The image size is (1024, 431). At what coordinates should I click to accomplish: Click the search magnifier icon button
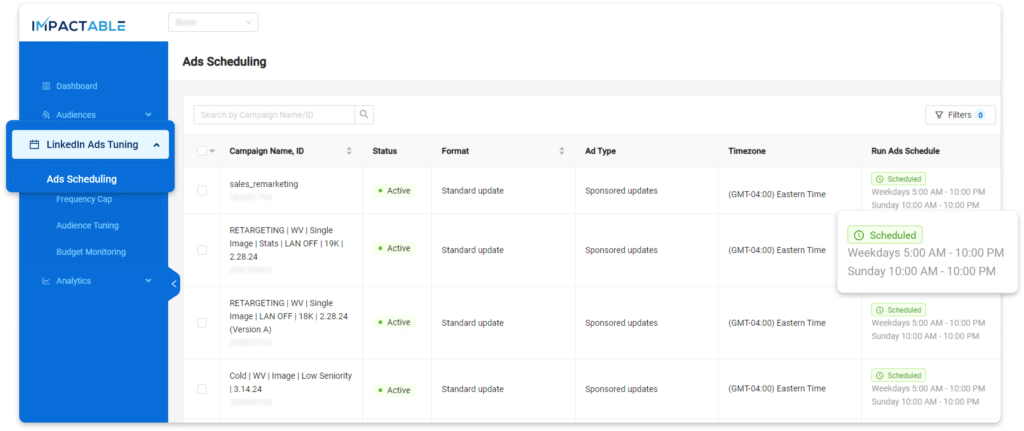point(365,115)
